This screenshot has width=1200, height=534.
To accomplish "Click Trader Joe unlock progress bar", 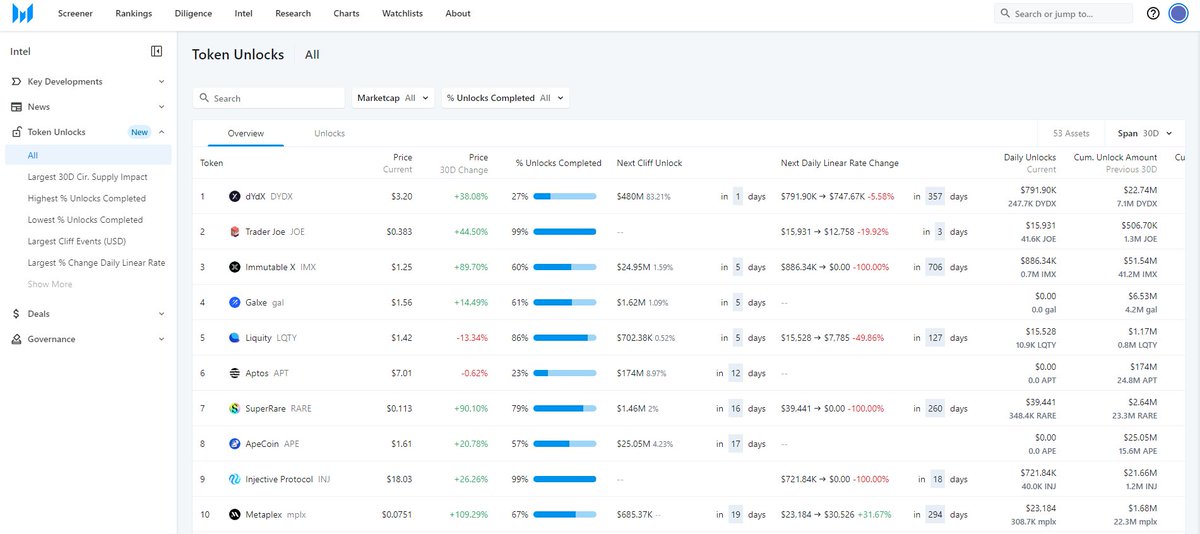I will (565, 232).
